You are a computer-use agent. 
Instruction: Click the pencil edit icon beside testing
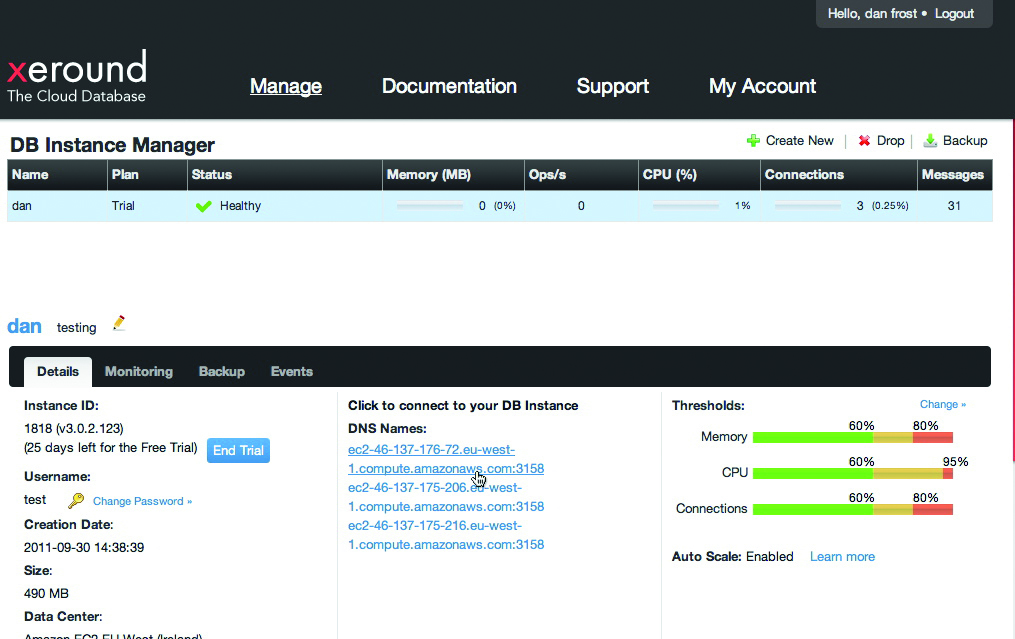pos(118,323)
